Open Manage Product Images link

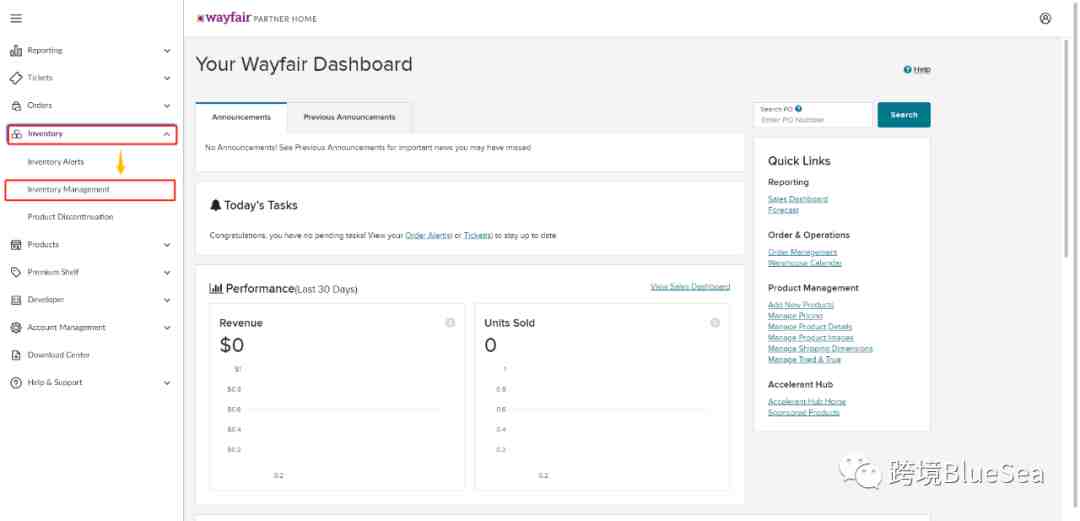[x=811, y=338]
